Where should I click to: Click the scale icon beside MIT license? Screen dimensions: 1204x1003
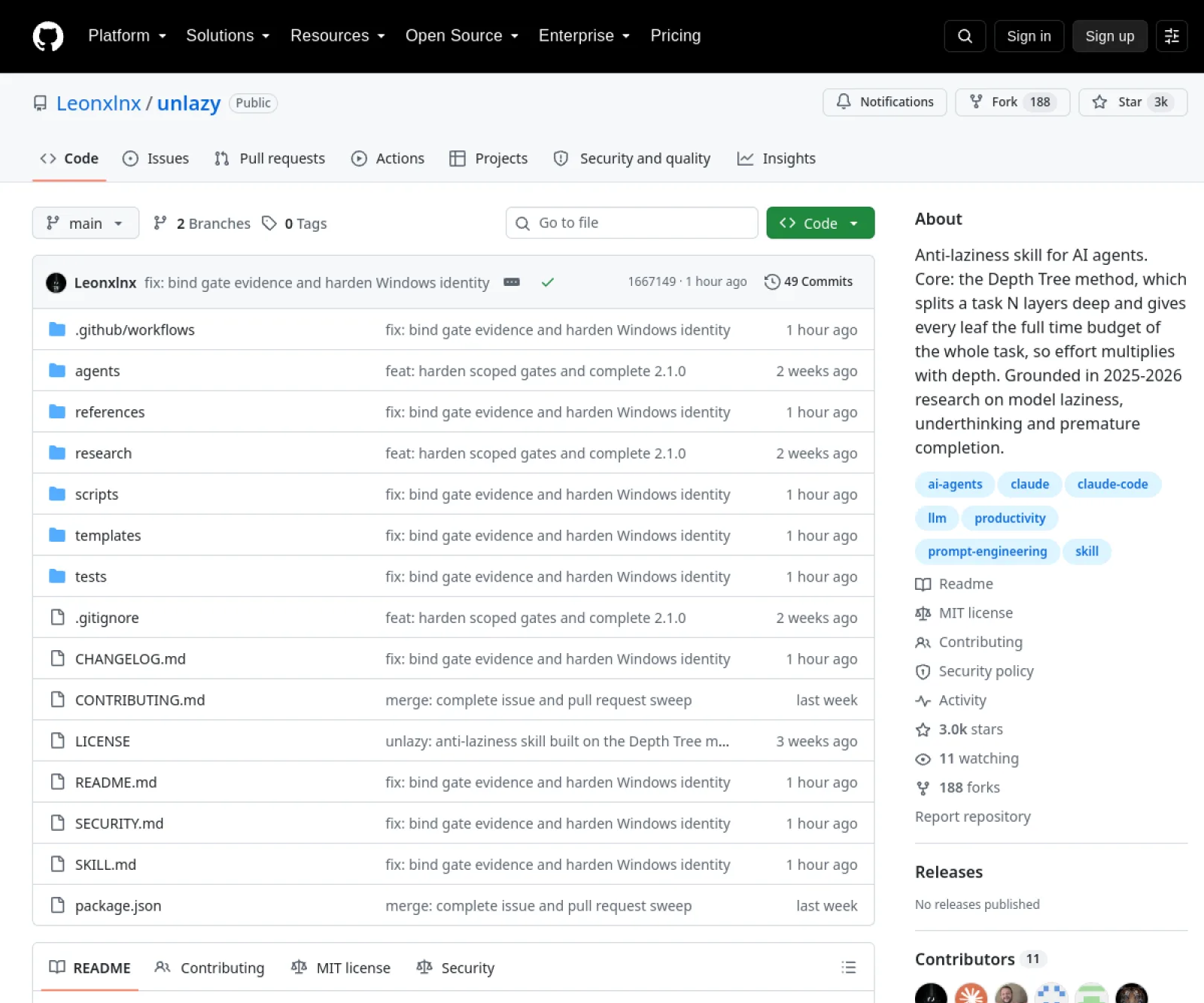point(923,613)
